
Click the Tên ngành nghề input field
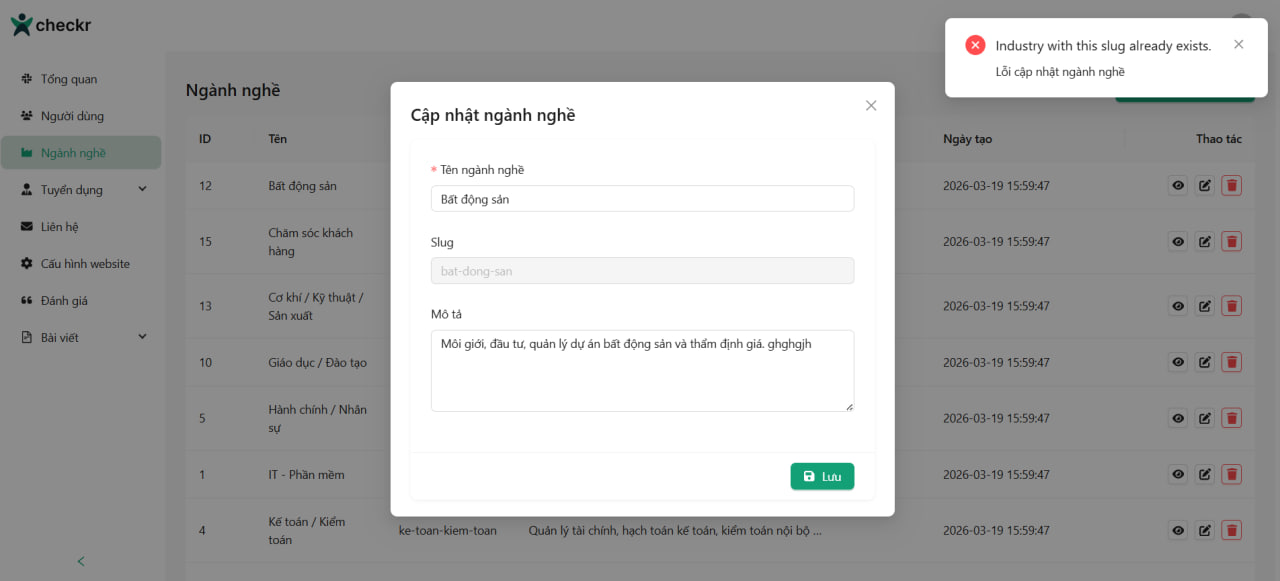(x=642, y=199)
